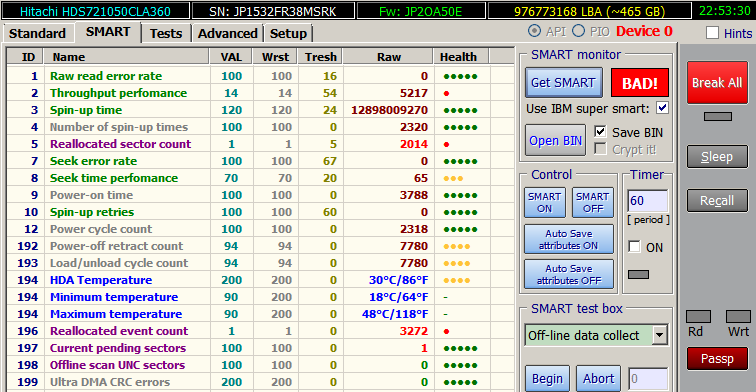The image size is (756, 392).
Task: Click the dark red Passp button
Action: 717,359
